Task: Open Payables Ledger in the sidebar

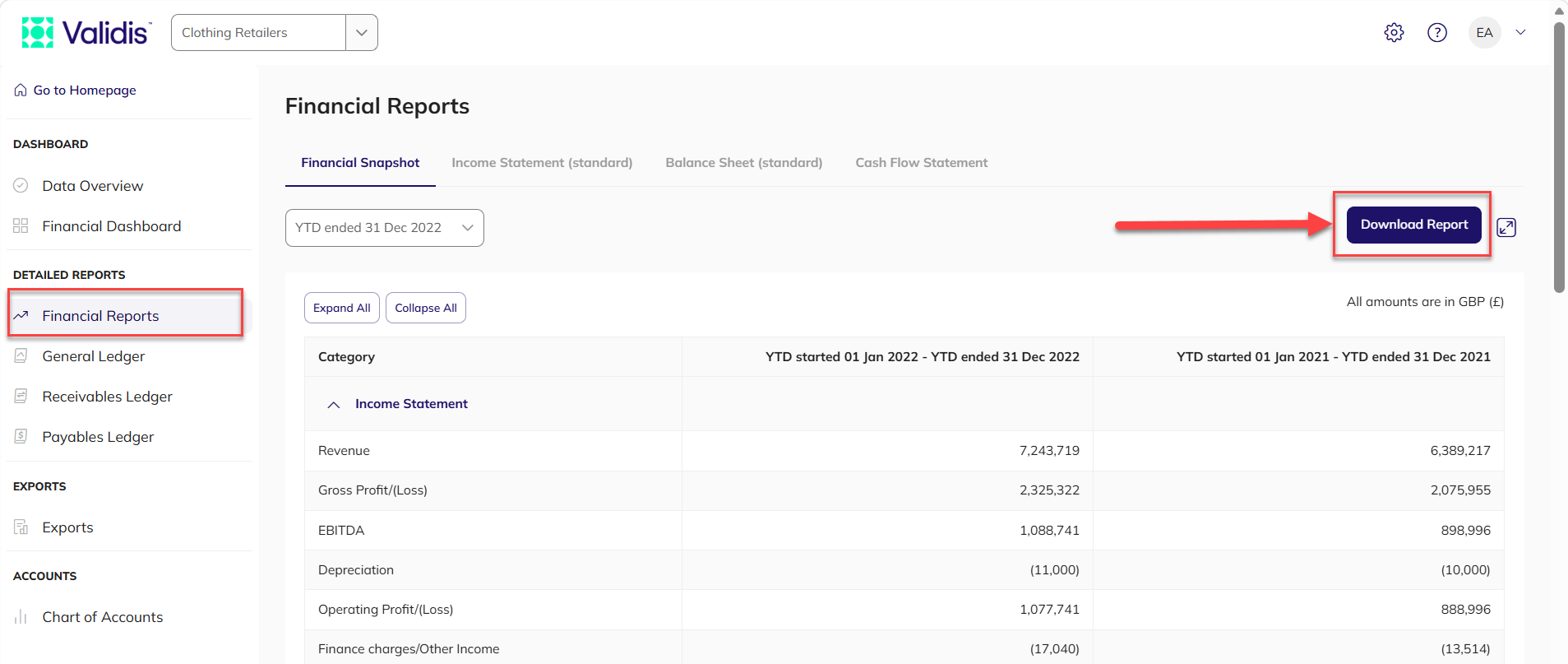Action: click(x=99, y=437)
